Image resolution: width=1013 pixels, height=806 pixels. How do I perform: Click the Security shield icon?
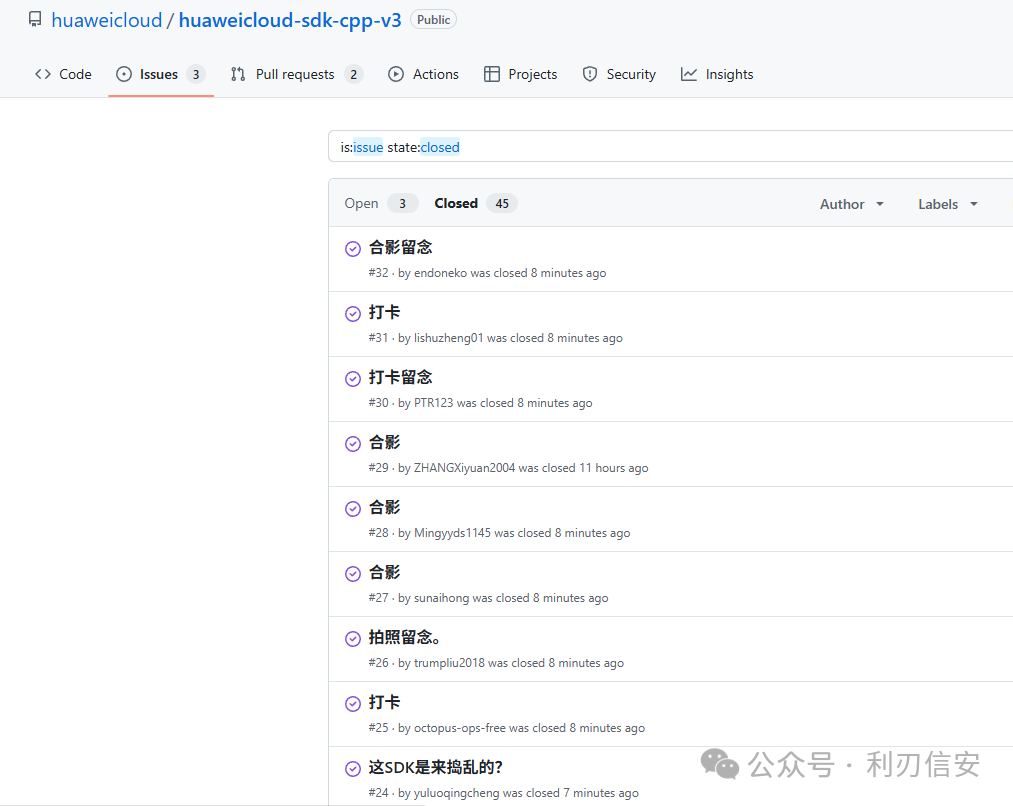[590, 74]
